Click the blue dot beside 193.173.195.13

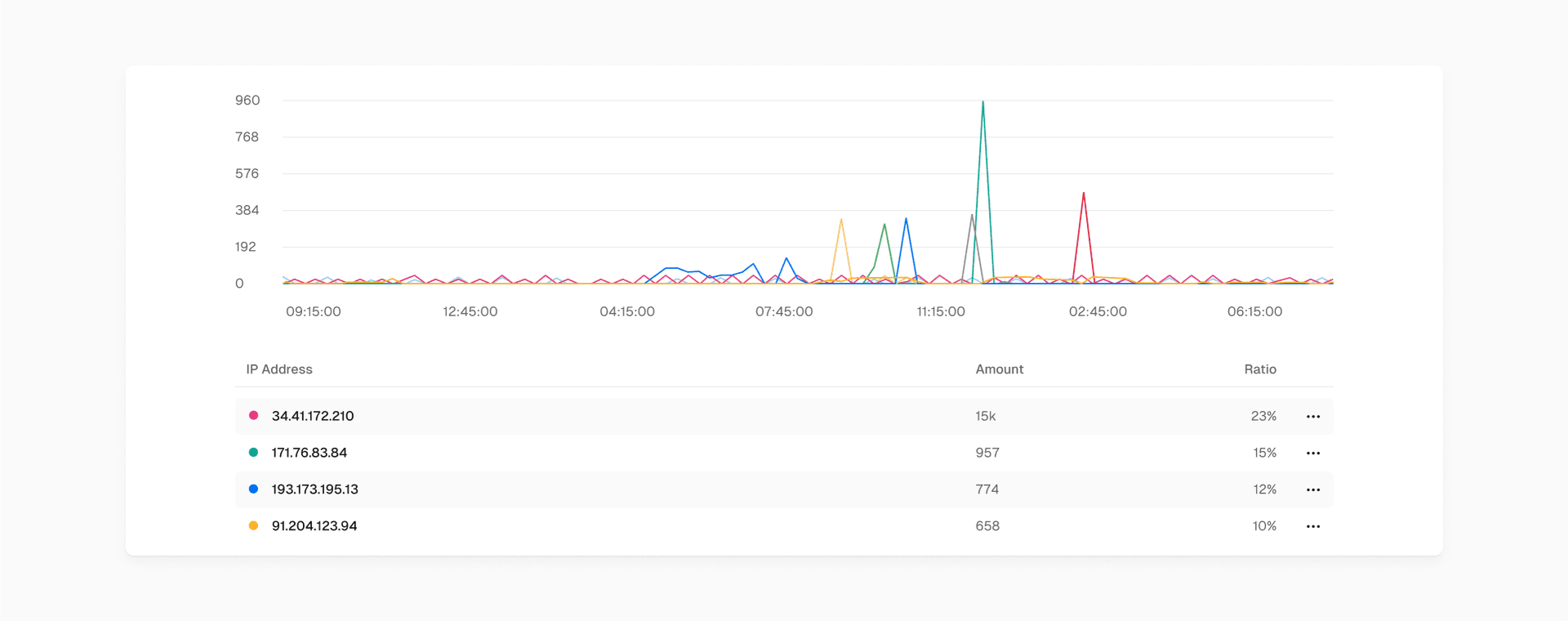[x=253, y=489]
